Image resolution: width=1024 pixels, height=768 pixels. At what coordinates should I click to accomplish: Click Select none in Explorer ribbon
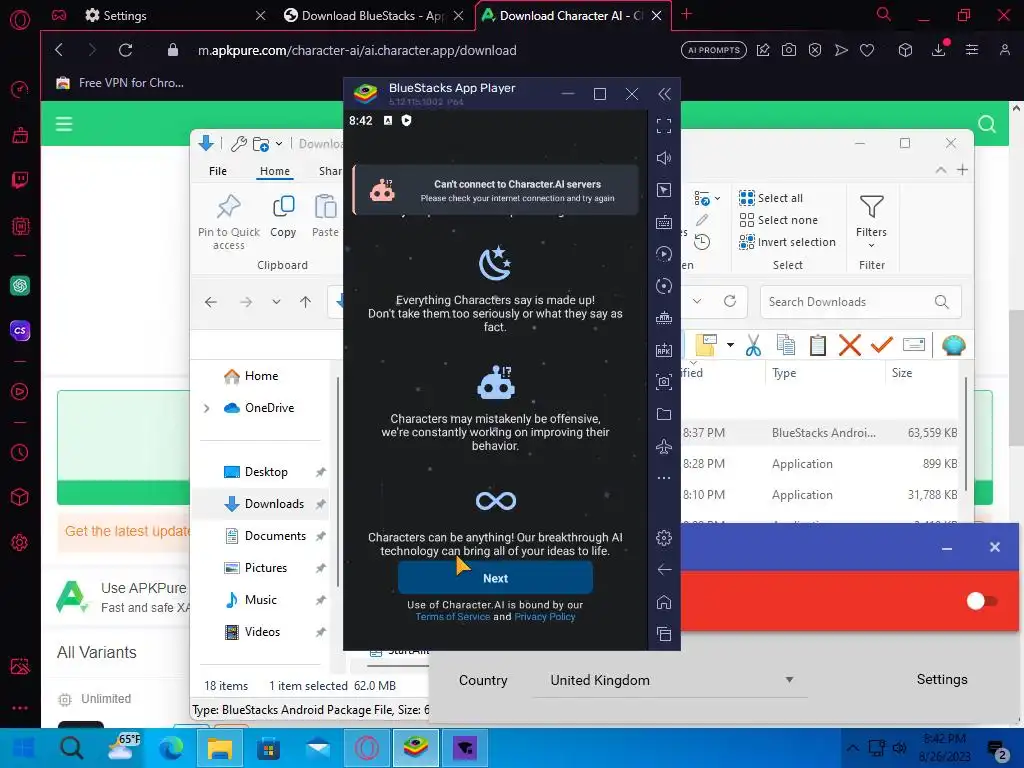[778, 220]
